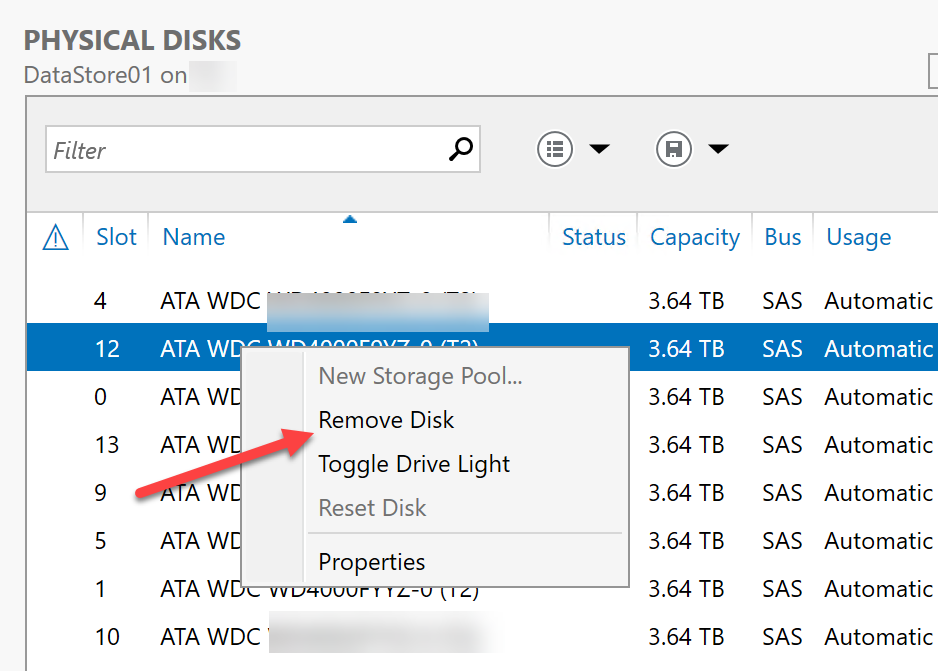Viewport: 938px width, 671px height.
Task: Click the save query disk icon
Action: click(x=674, y=149)
